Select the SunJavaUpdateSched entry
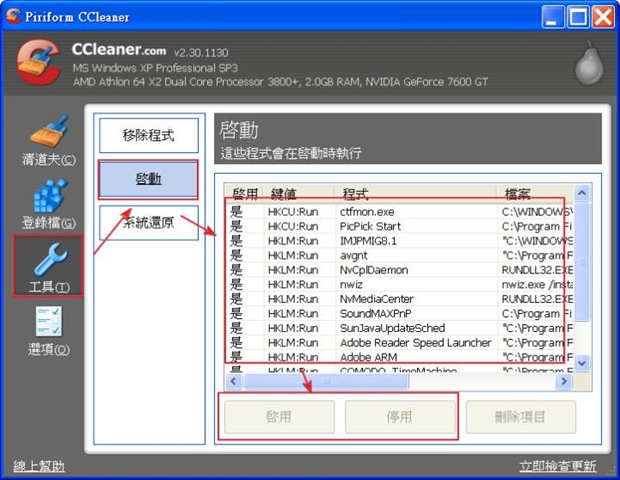620x480 pixels. click(399, 328)
